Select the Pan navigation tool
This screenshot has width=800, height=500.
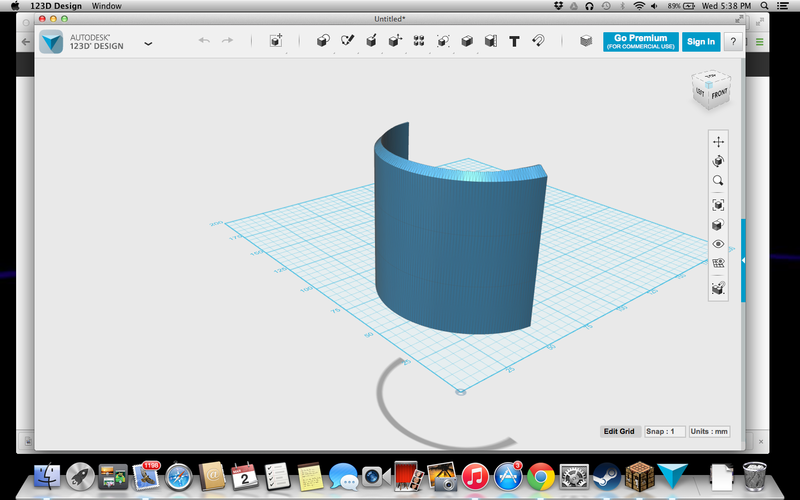718,142
